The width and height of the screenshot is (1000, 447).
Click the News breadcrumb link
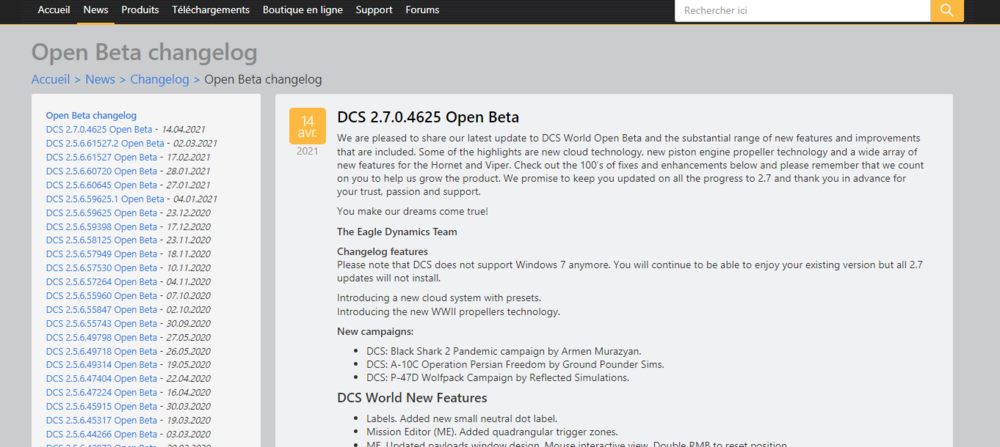[x=100, y=79]
